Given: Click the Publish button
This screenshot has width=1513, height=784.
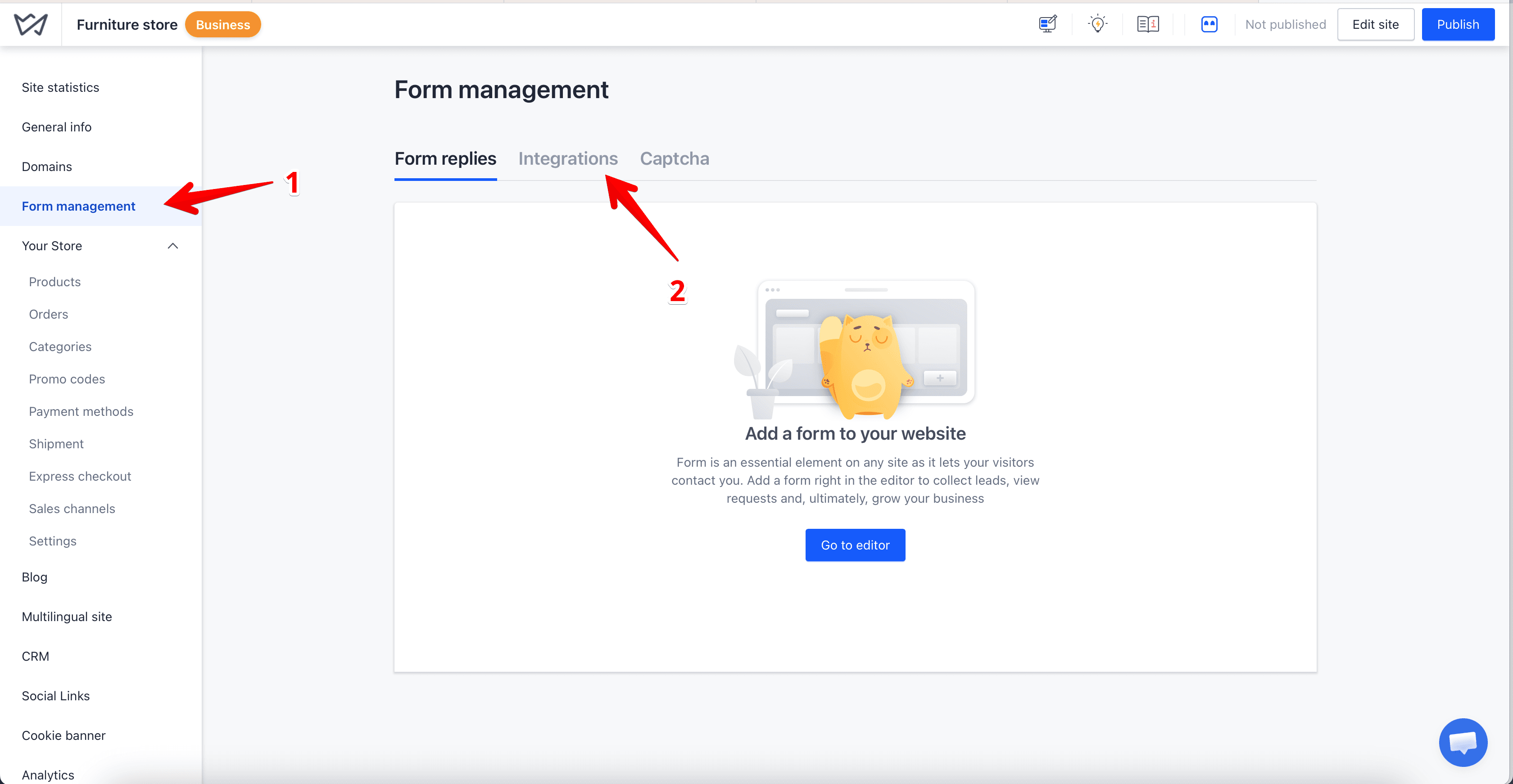Looking at the screenshot, I should click(1458, 24).
